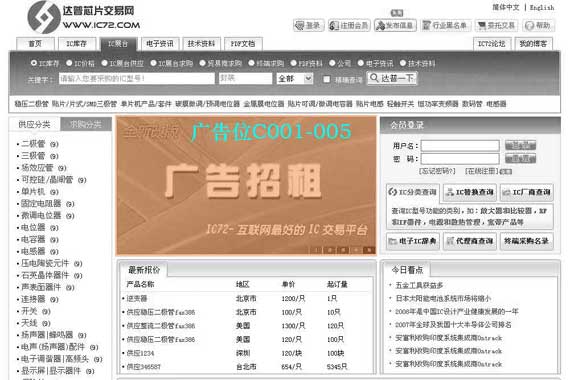
Task: Open news 日本太阳能电池系统市场将缩小
Action: pyautogui.click(x=443, y=299)
